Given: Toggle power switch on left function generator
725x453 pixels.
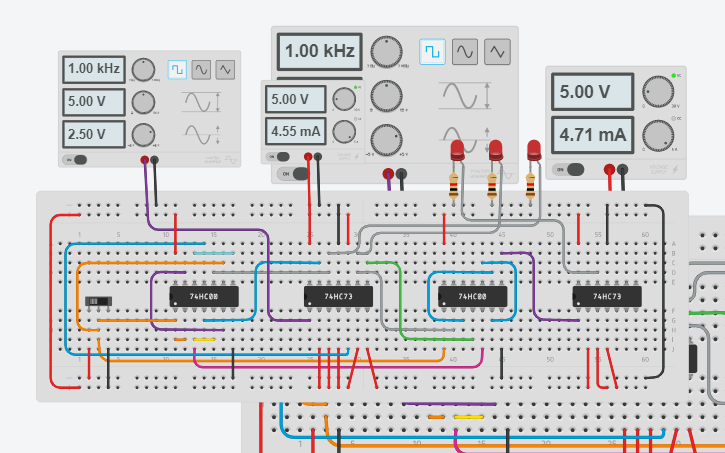Looking at the screenshot, I should (76, 159).
